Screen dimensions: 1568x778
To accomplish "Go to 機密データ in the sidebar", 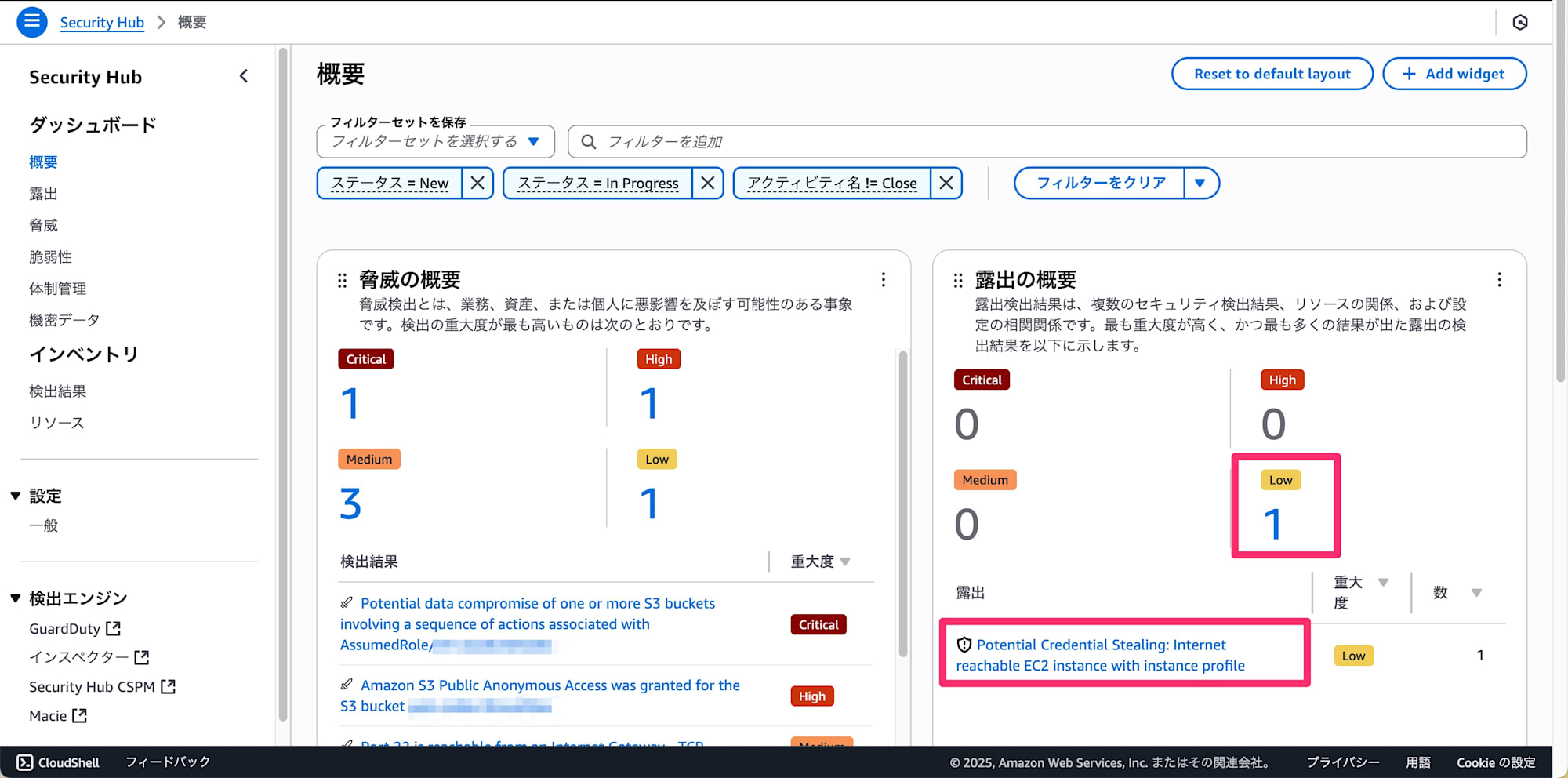I will [x=64, y=319].
